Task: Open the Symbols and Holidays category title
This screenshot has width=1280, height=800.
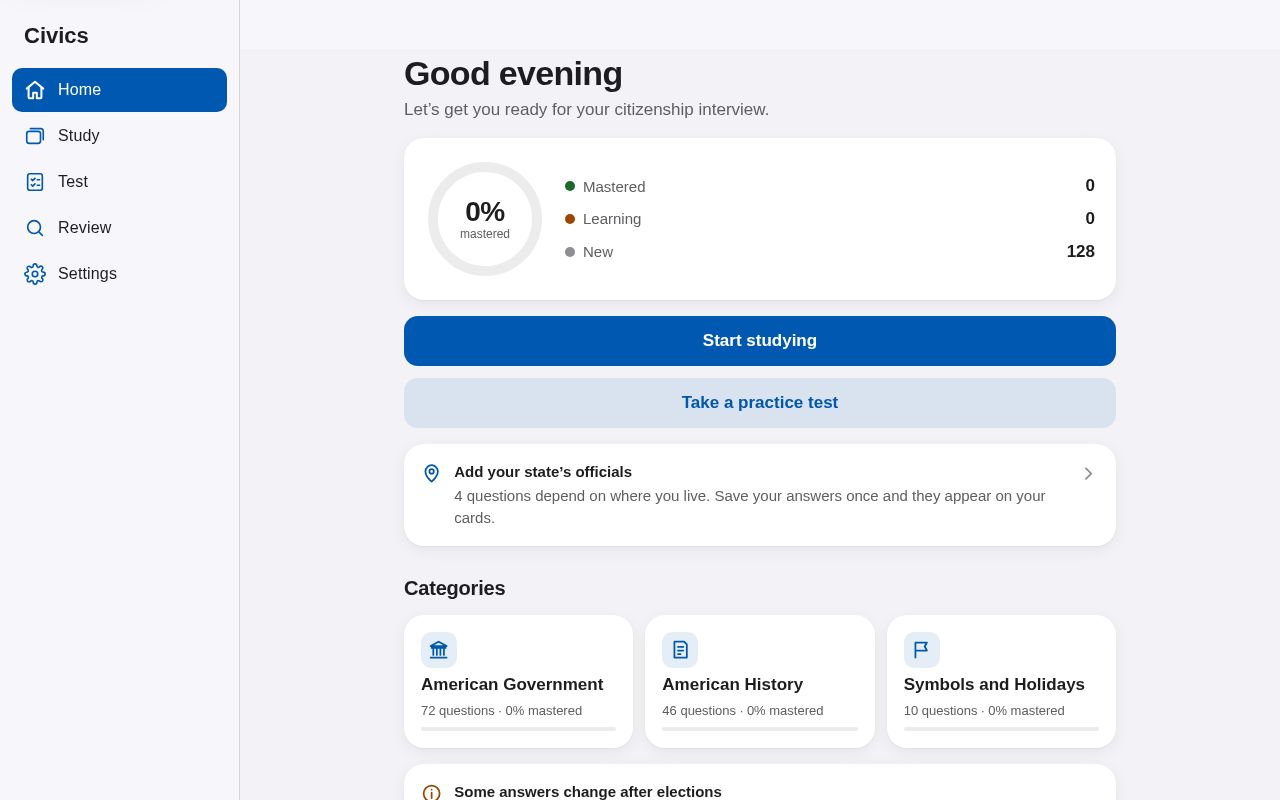Action: coord(994,685)
